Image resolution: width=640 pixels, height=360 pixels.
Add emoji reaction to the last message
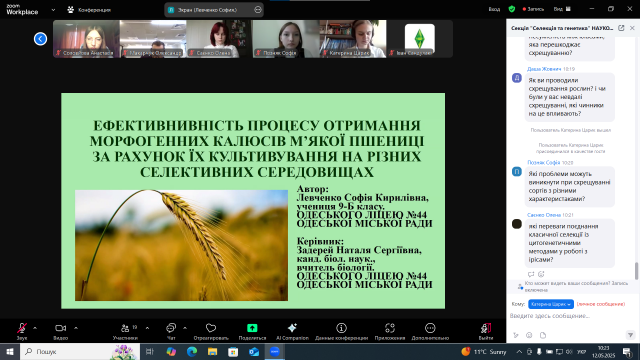click(x=541, y=274)
